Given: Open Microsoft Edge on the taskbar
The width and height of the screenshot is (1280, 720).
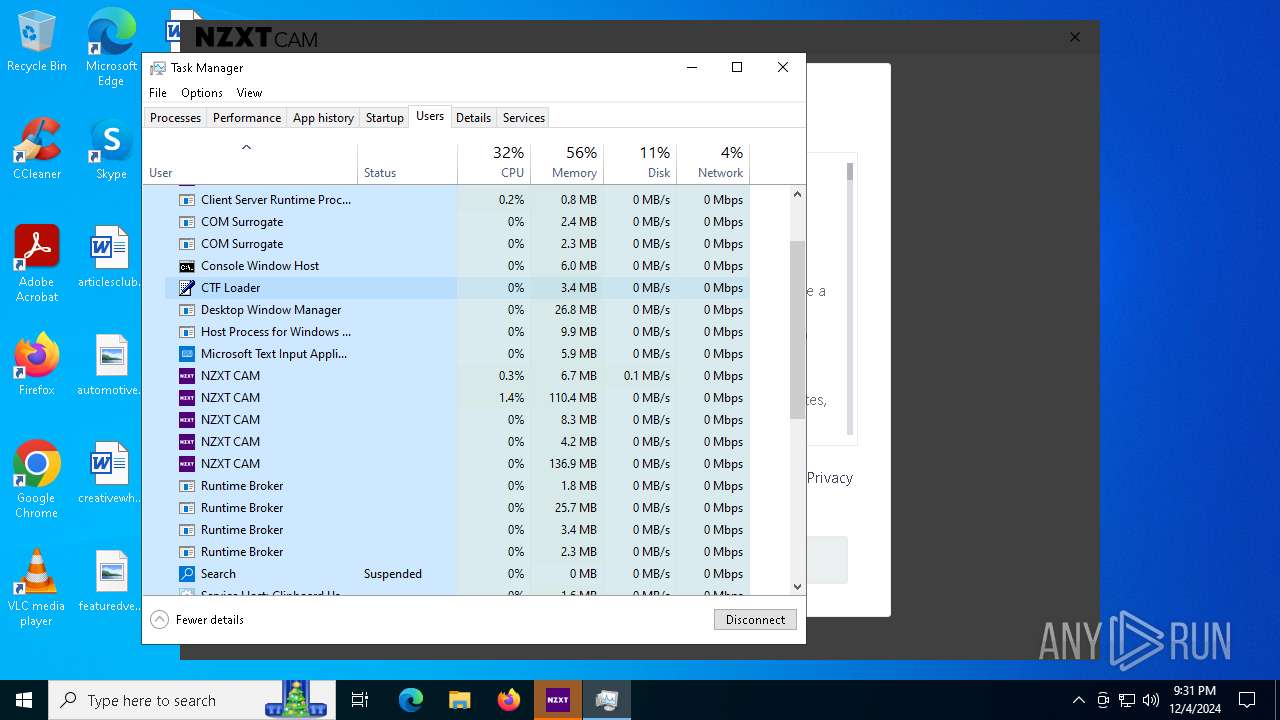Looking at the screenshot, I should pos(411,700).
